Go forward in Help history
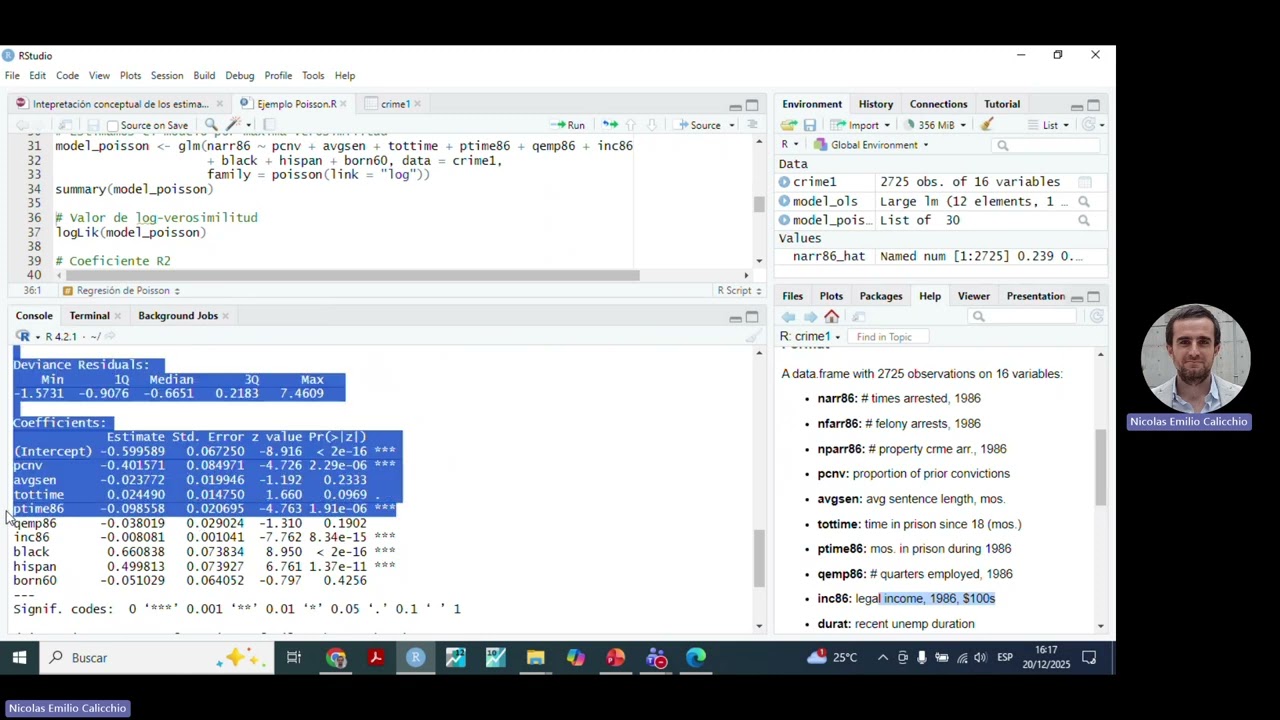Screen dimensions: 1280x720 811,317
